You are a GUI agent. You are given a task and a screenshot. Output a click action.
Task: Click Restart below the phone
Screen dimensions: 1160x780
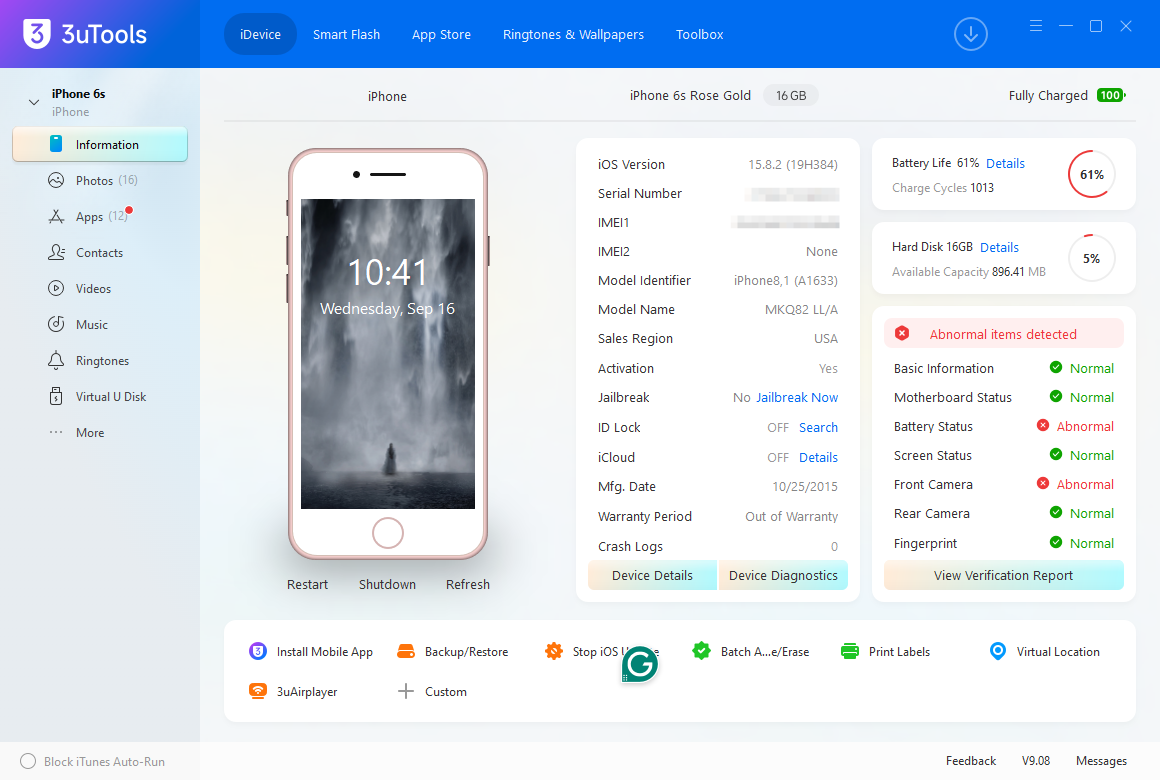point(307,584)
